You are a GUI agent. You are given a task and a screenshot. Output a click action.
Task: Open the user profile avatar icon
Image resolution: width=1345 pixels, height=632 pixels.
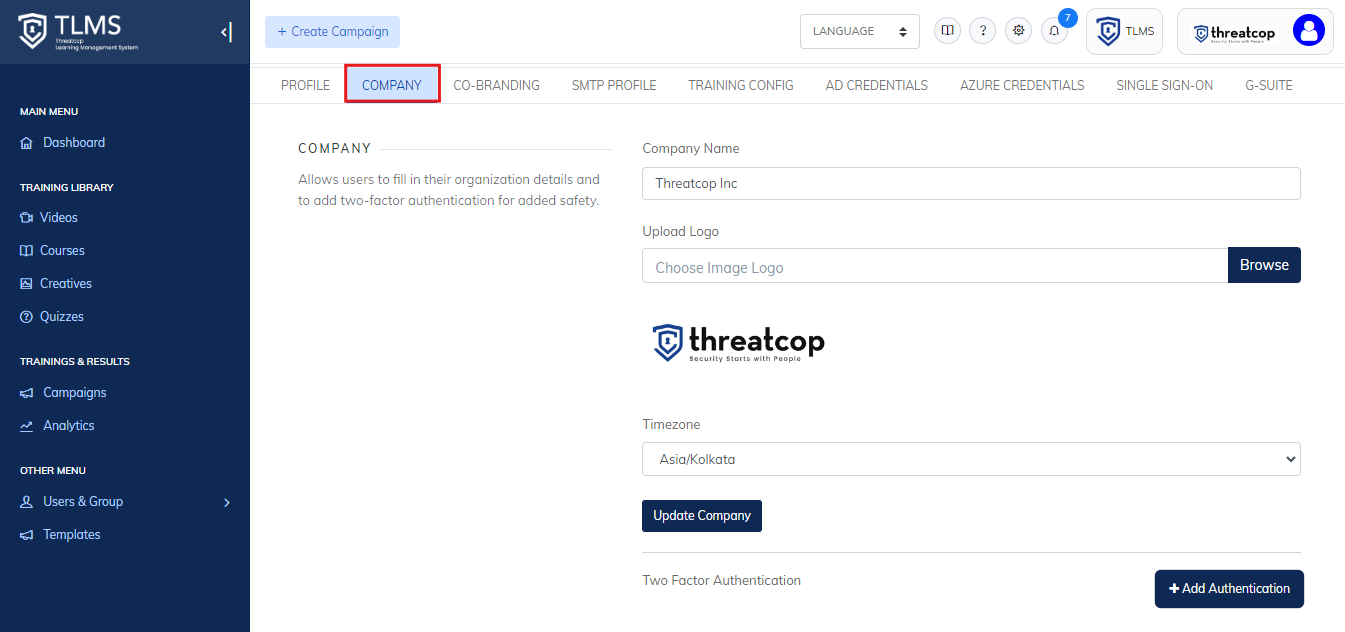(1308, 31)
